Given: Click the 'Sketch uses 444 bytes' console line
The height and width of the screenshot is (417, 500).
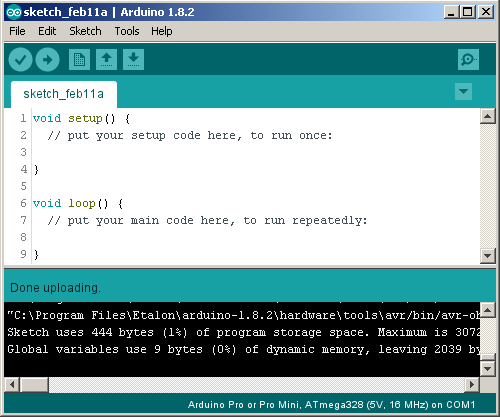Looking at the screenshot, I should pos(243,332).
